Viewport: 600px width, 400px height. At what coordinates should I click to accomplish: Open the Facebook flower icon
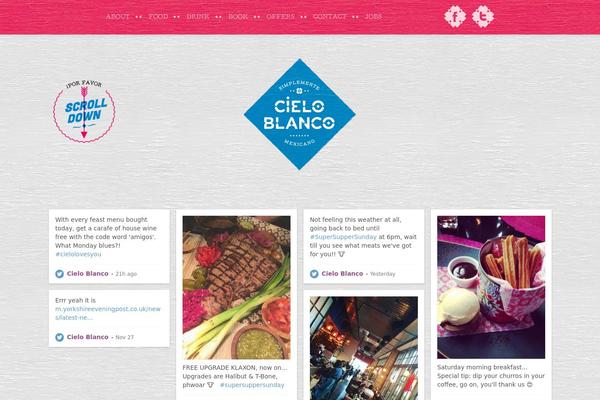(455, 16)
